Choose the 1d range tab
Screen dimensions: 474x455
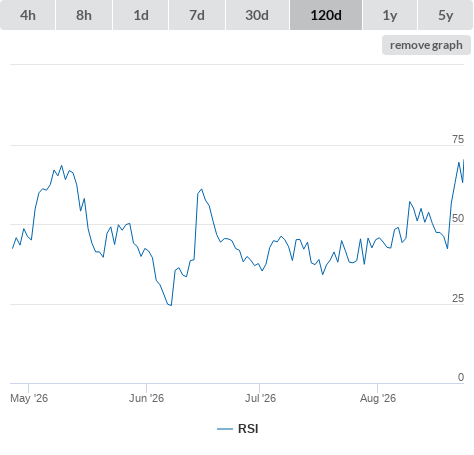[141, 15]
